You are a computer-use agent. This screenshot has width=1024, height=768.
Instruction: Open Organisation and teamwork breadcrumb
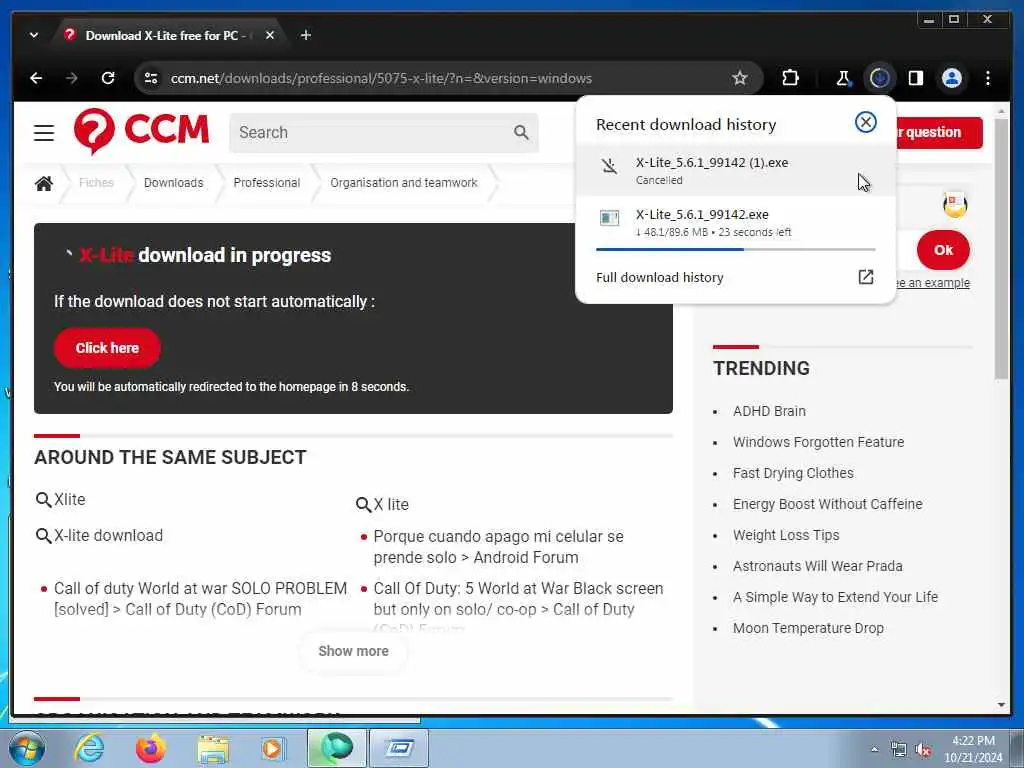404,183
